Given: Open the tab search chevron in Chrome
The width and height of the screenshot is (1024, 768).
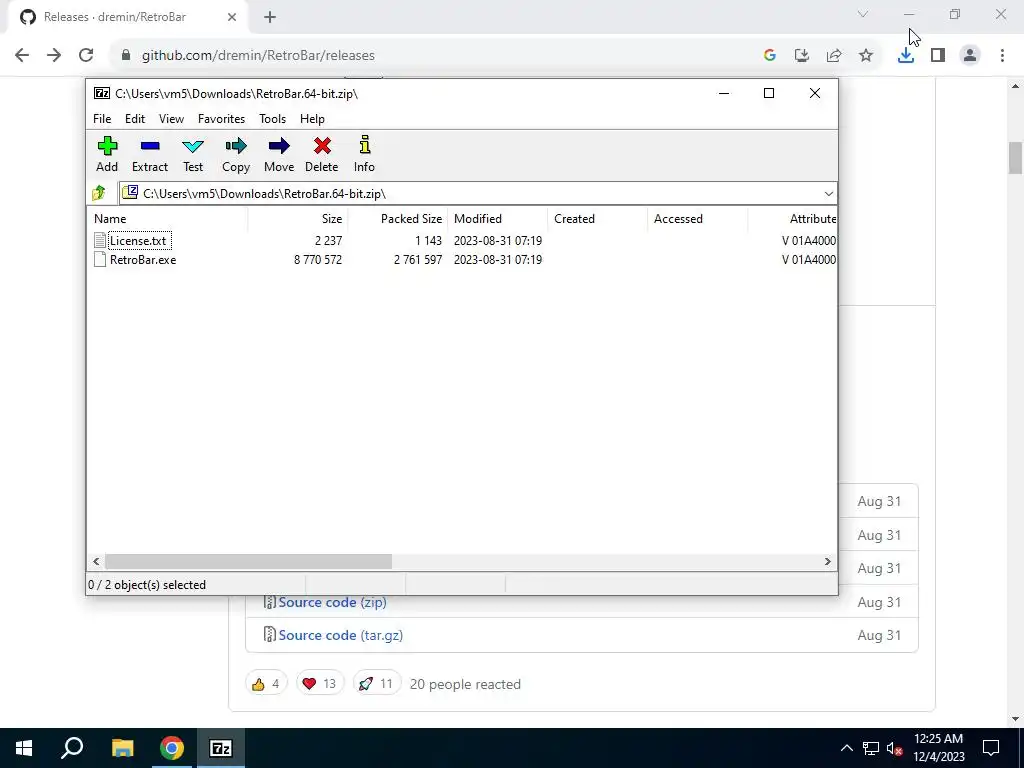Looking at the screenshot, I should click(x=863, y=14).
